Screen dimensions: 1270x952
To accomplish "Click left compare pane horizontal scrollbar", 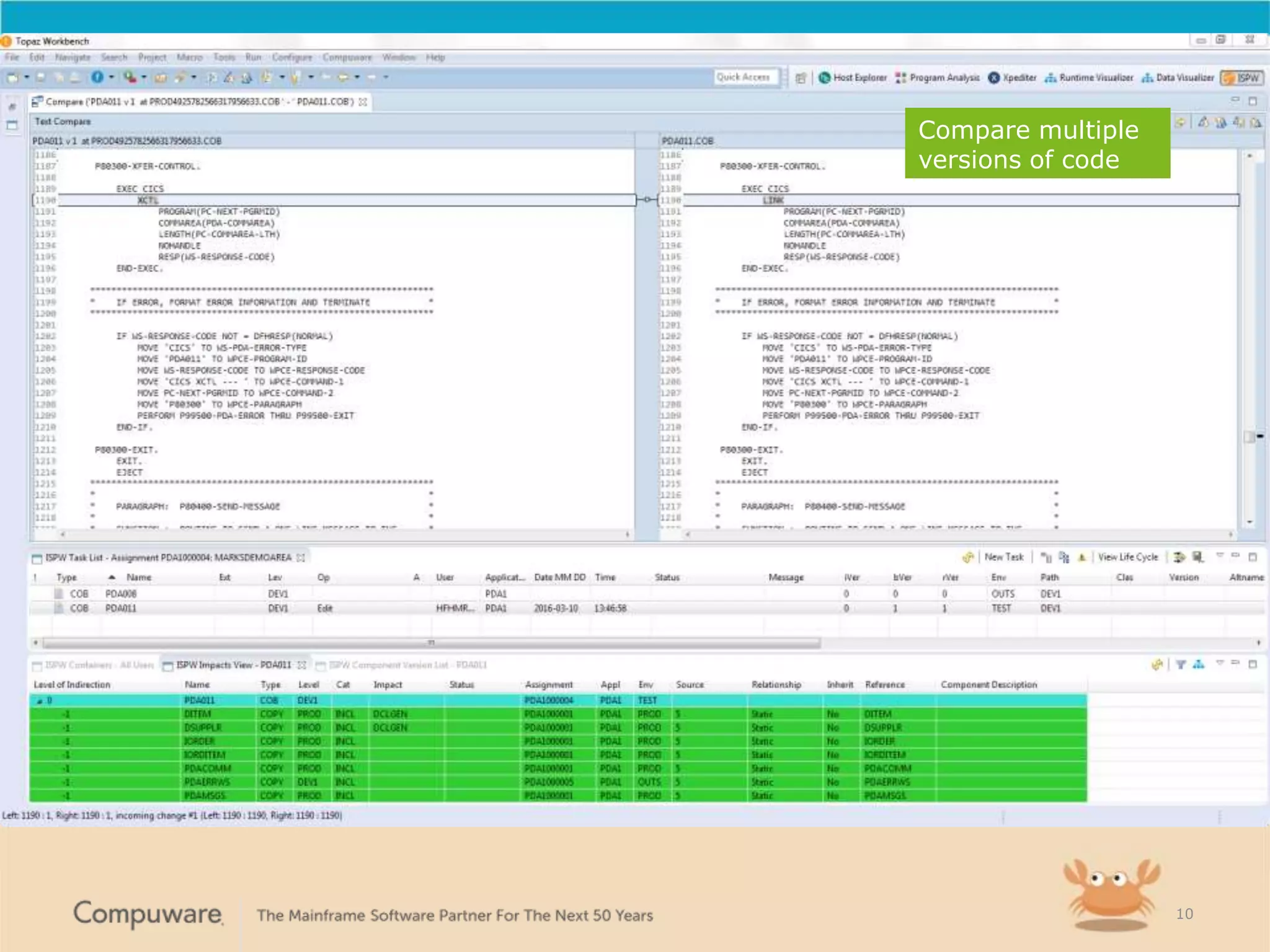I will (x=344, y=534).
